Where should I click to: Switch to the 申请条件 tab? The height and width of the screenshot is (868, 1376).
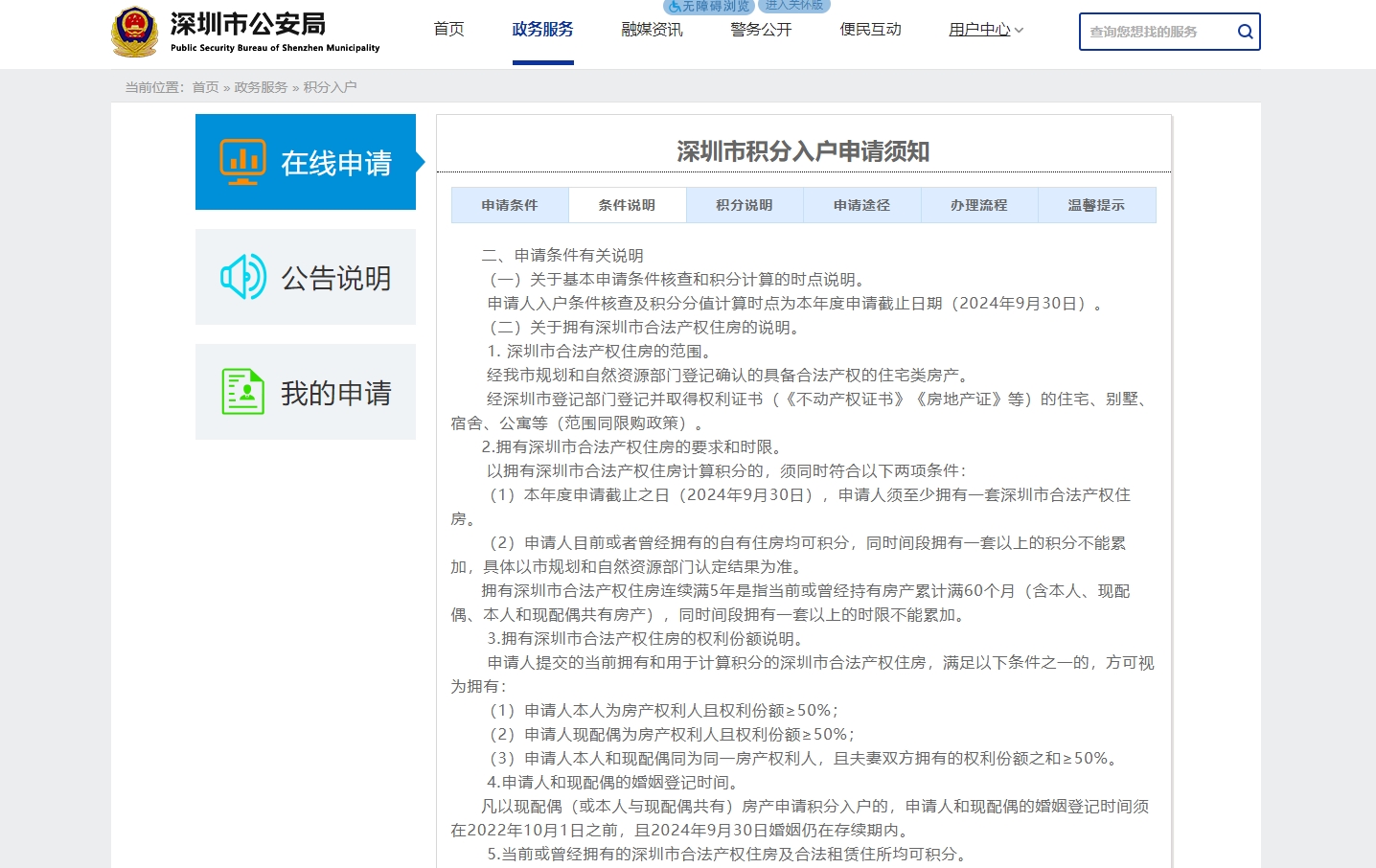tap(510, 205)
